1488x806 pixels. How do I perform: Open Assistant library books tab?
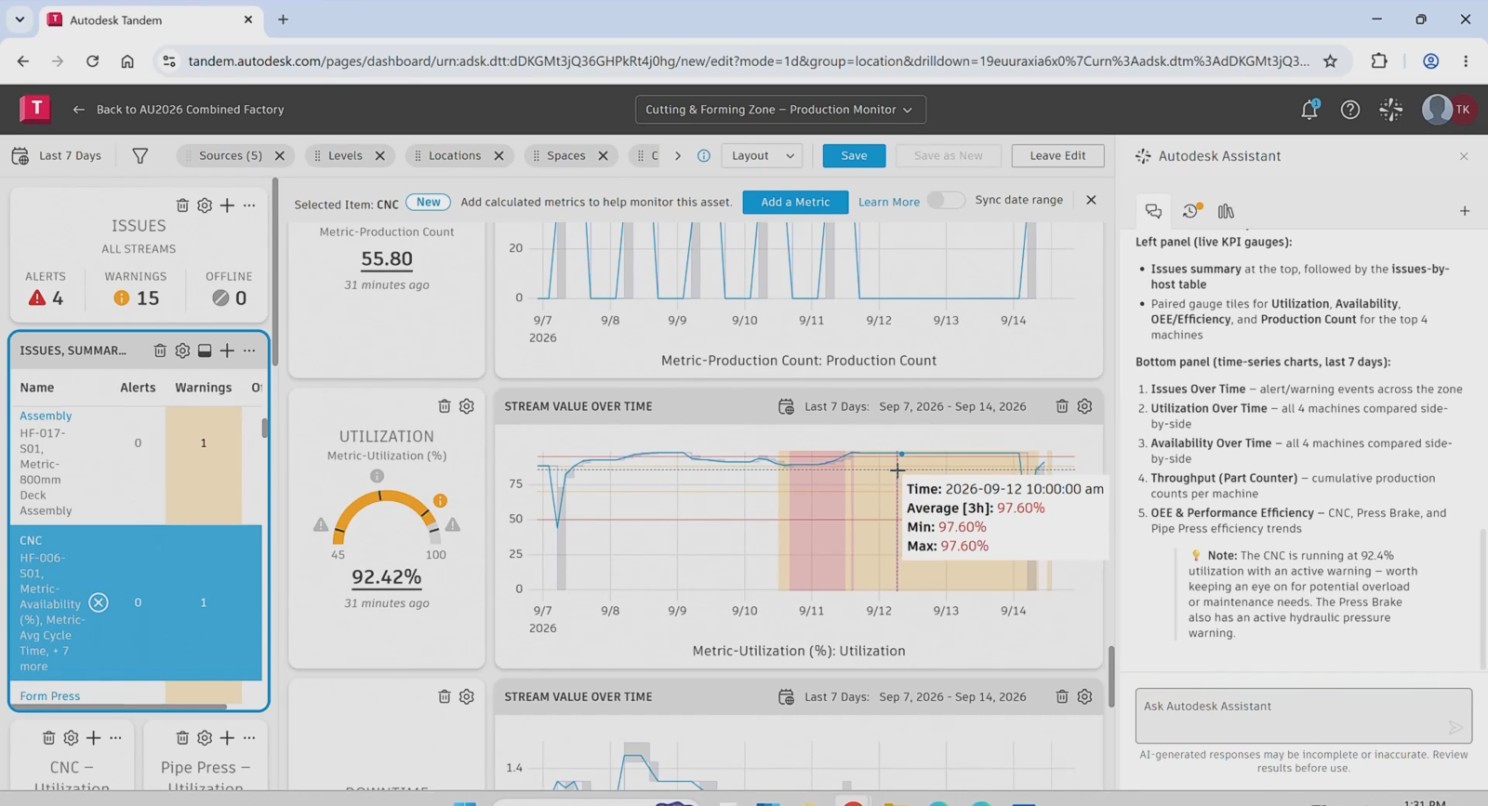[1226, 211]
